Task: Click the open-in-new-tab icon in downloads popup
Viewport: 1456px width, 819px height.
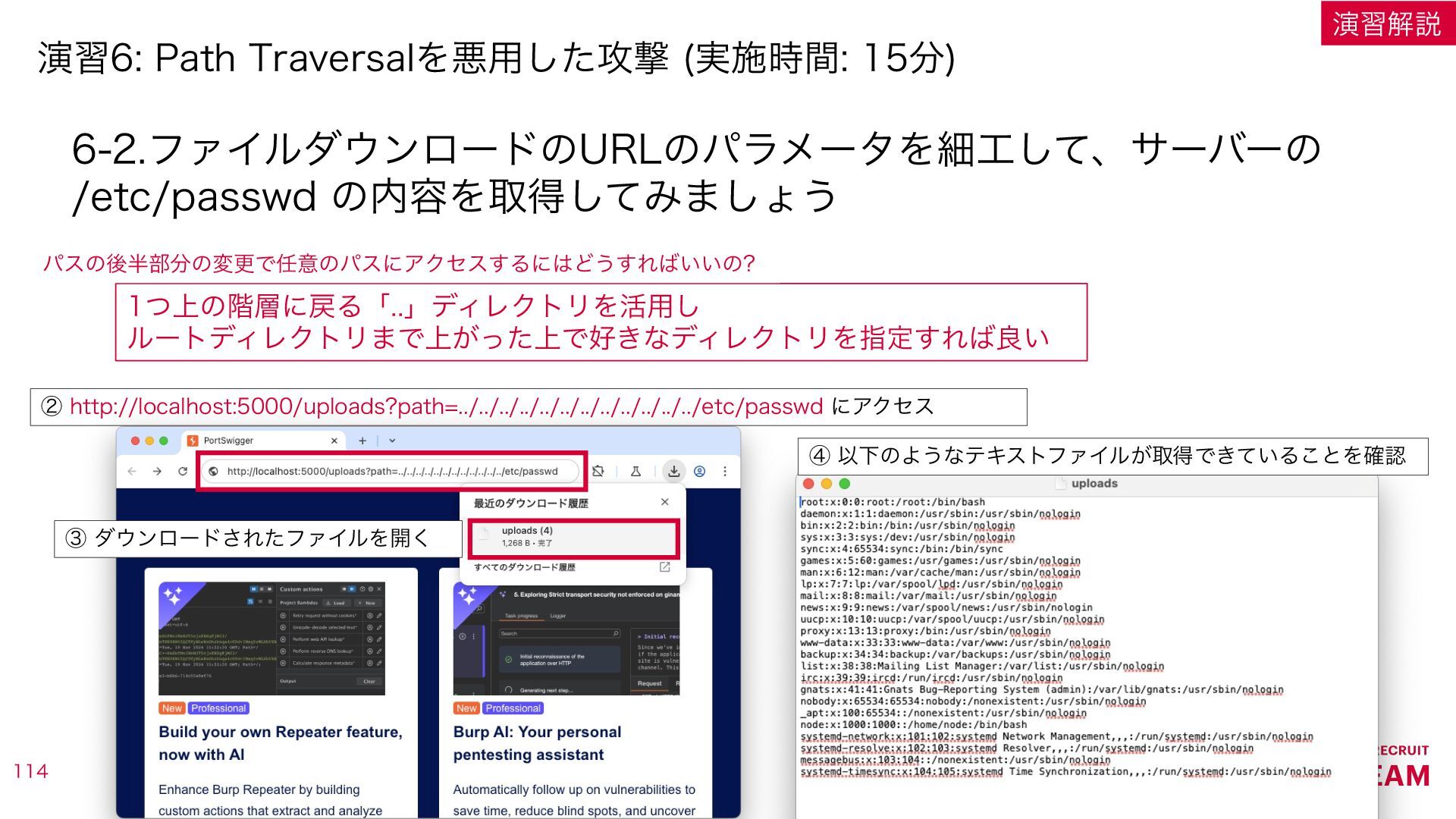Action: (665, 567)
